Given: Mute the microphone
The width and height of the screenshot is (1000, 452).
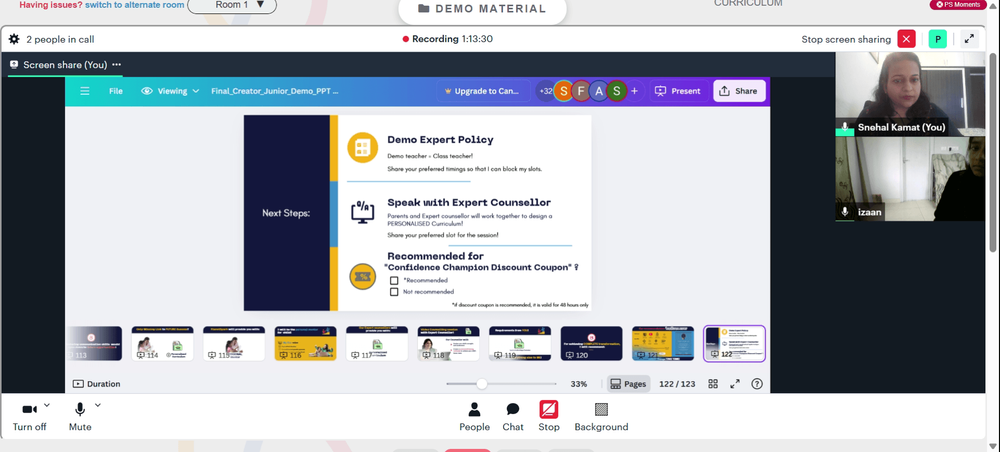Looking at the screenshot, I should coord(80,416).
